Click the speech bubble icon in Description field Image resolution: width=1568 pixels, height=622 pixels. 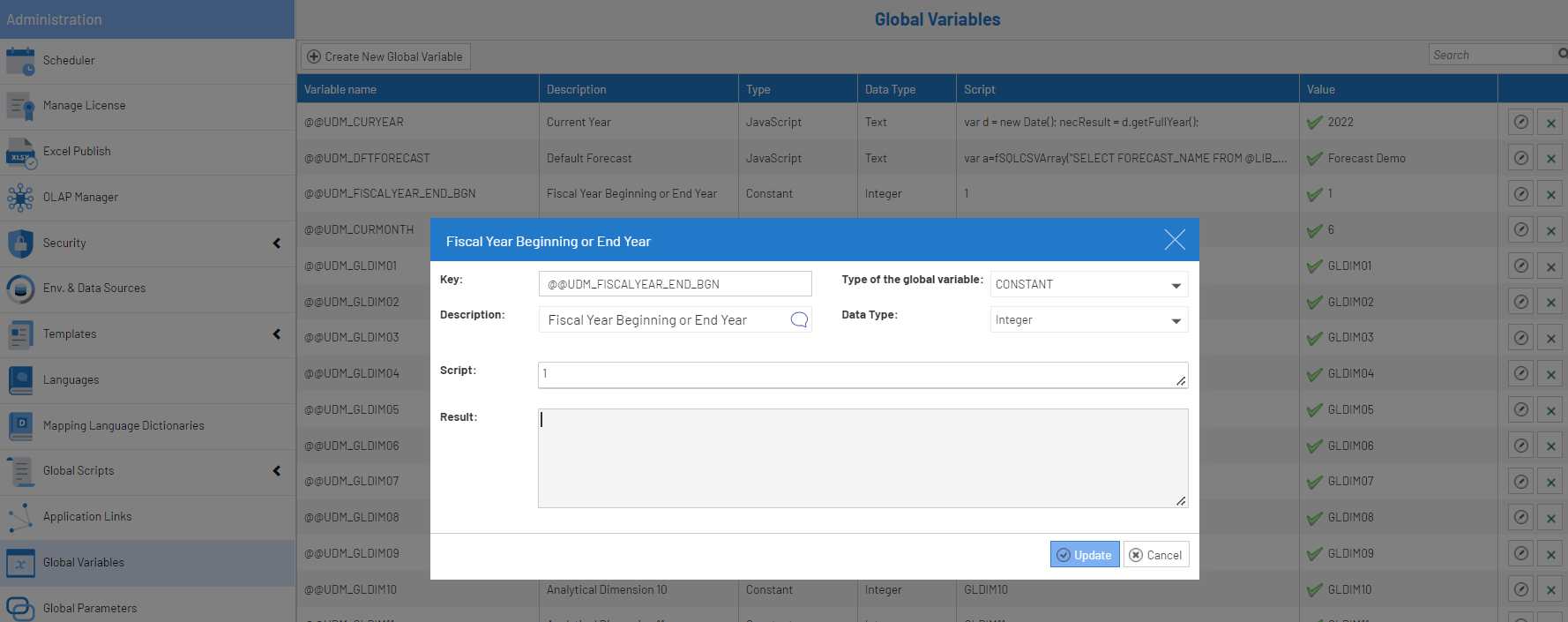799,319
